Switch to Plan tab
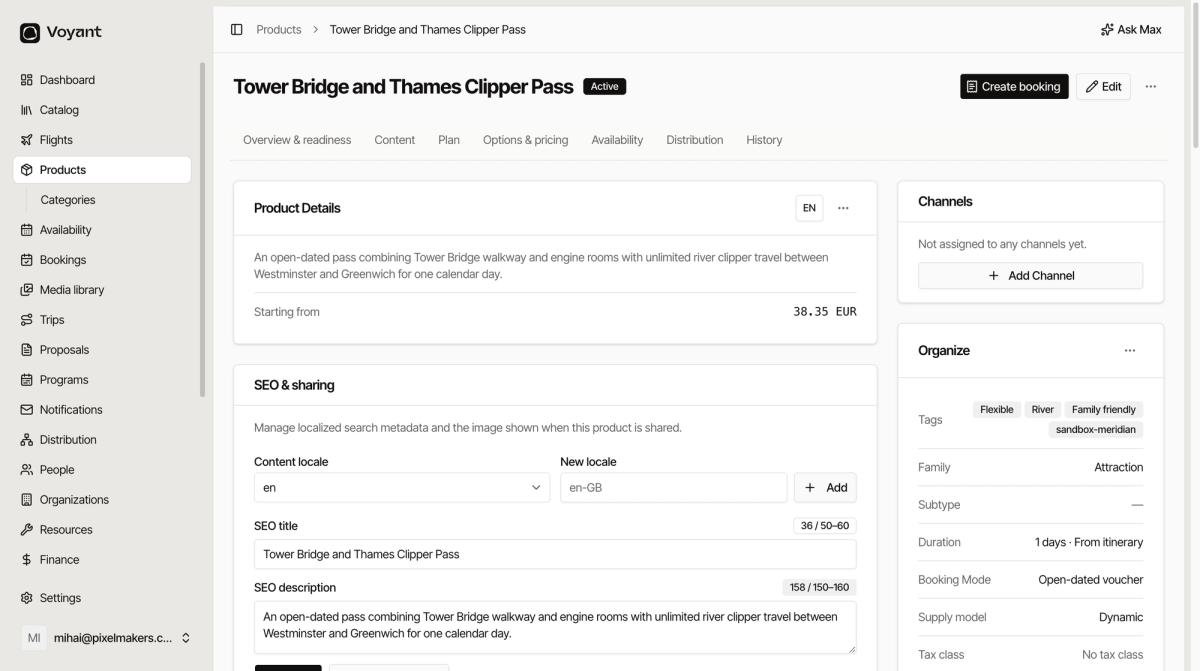The height and width of the screenshot is (671, 1200). point(449,140)
